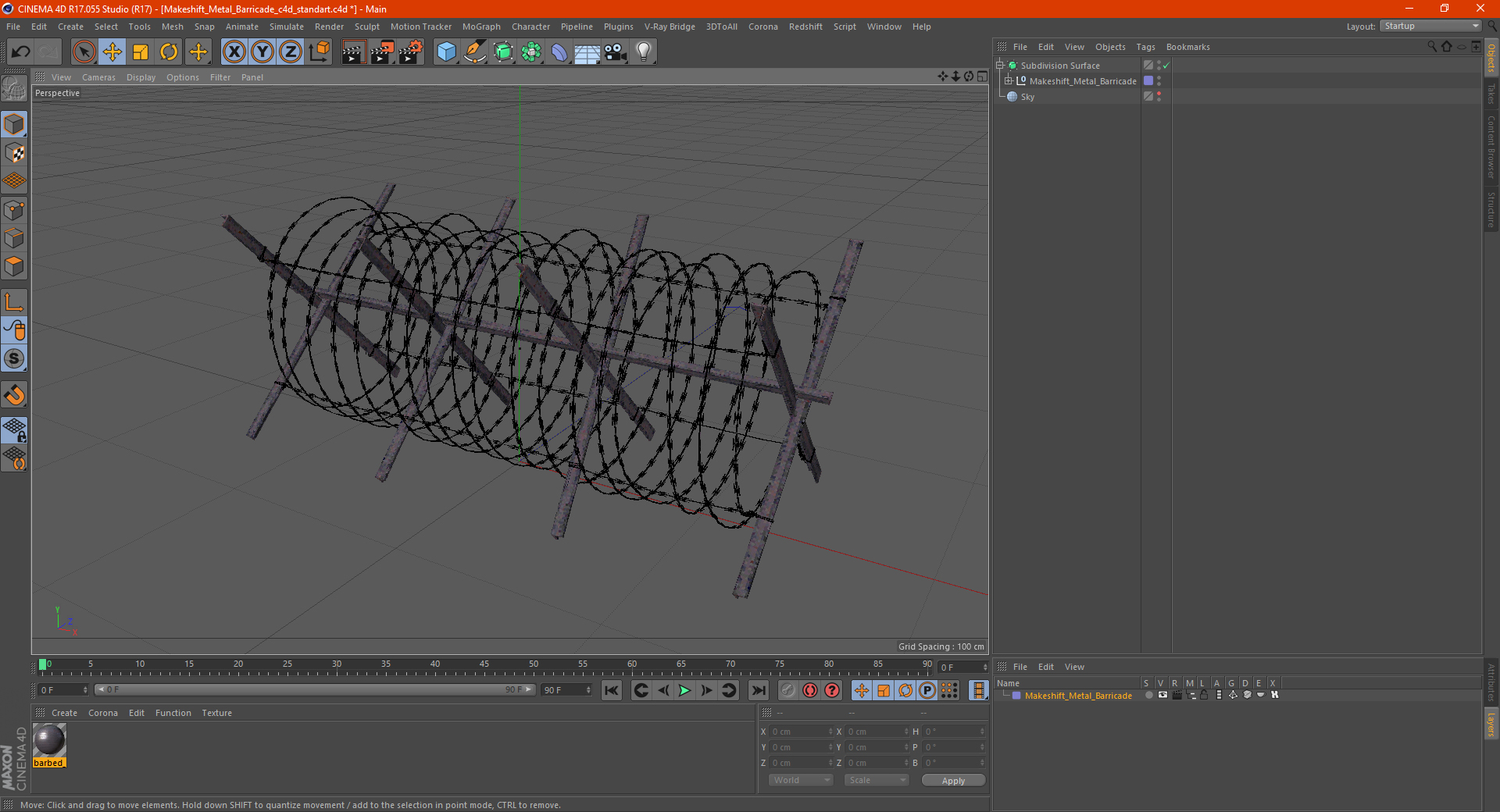Viewport: 1500px width, 812px height.
Task: Add a Cube primitive object
Action: tap(446, 52)
